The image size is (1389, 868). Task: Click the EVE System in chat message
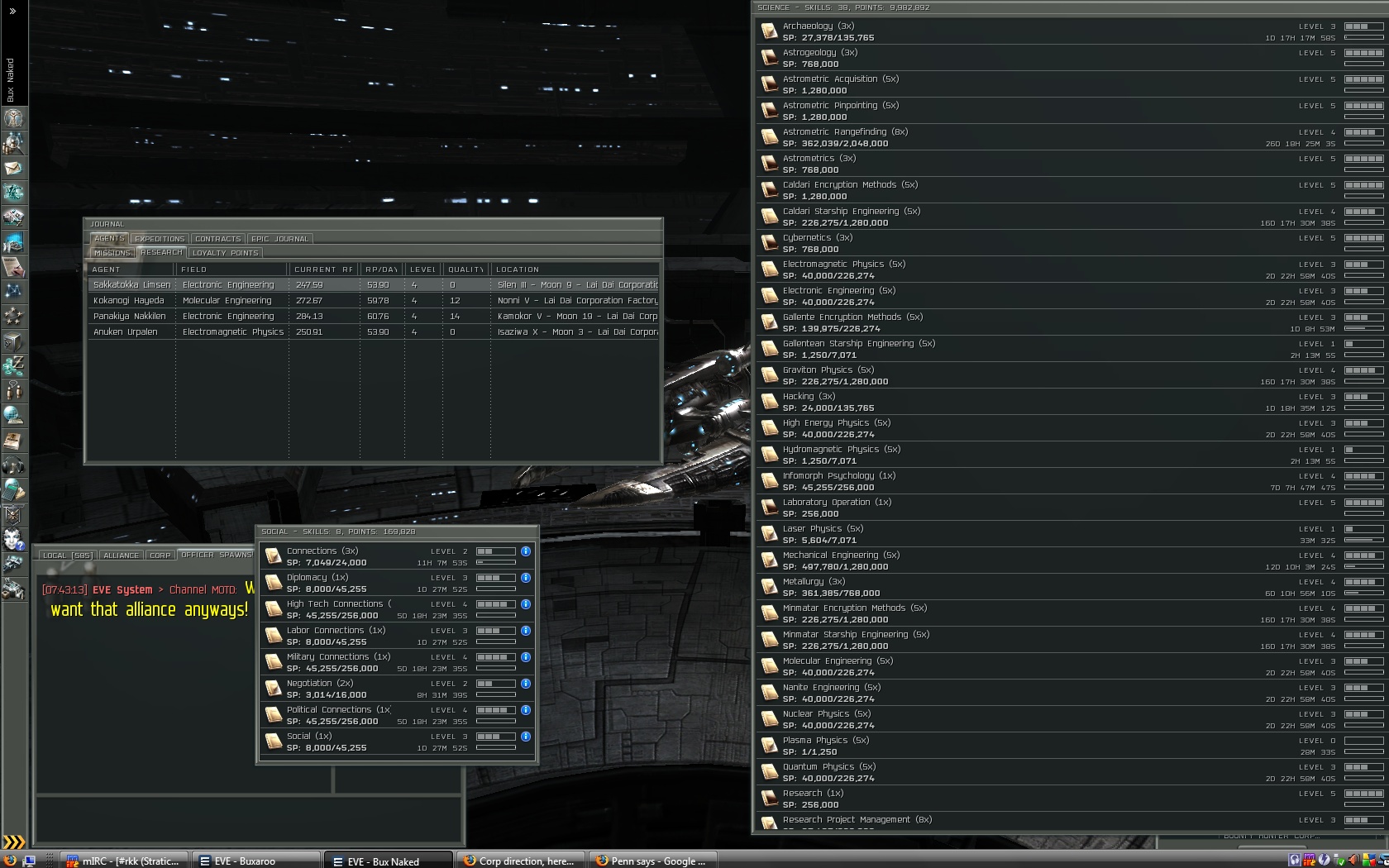122,590
